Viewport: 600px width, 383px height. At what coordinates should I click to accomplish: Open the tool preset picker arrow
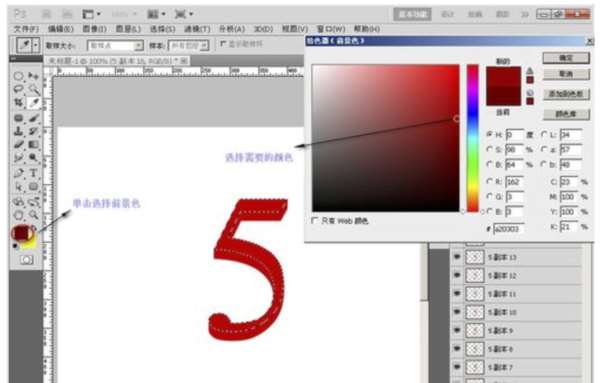point(36,45)
